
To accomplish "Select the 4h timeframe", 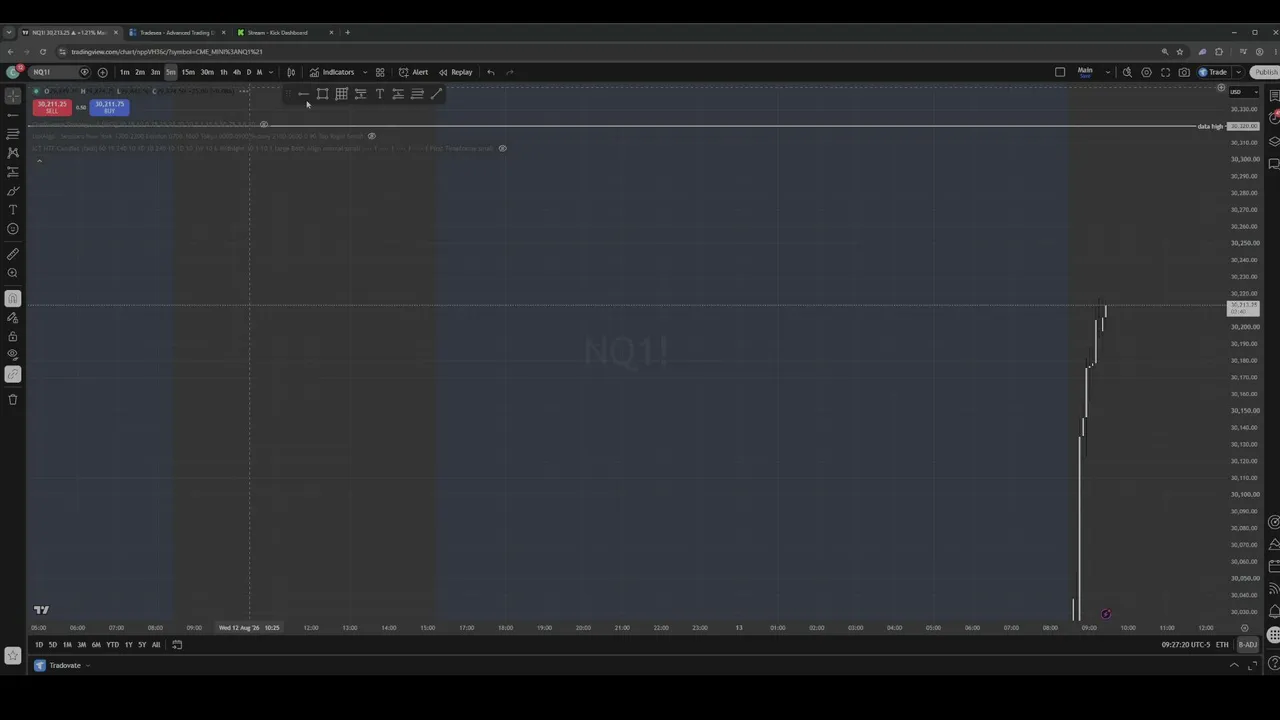I will pos(236,72).
